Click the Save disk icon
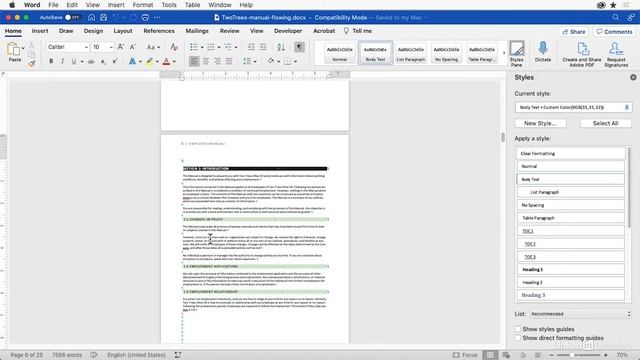 pyautogui.click(x=104, y=18)
